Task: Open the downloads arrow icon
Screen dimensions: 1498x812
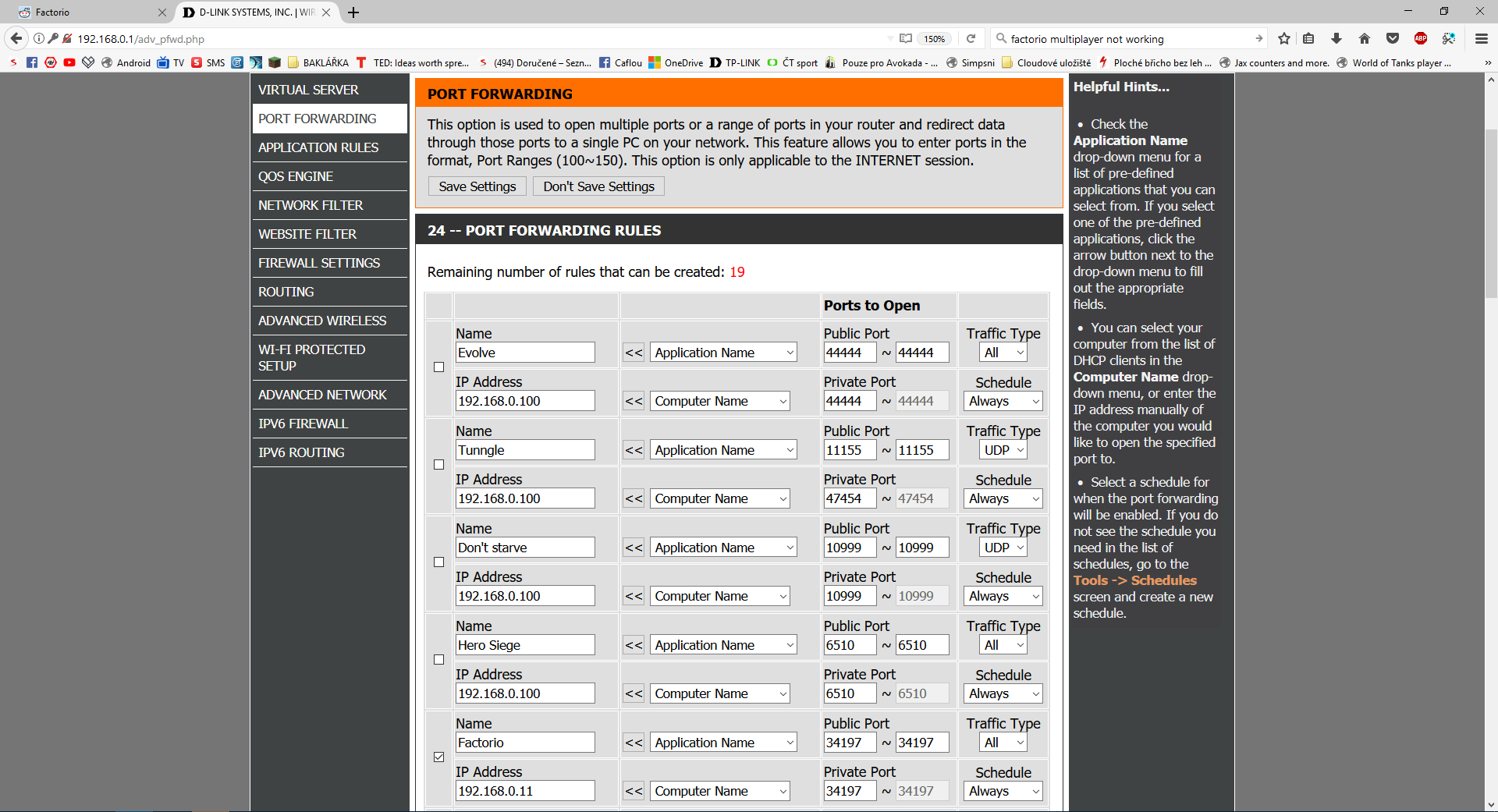Action: pos(1336,38)
